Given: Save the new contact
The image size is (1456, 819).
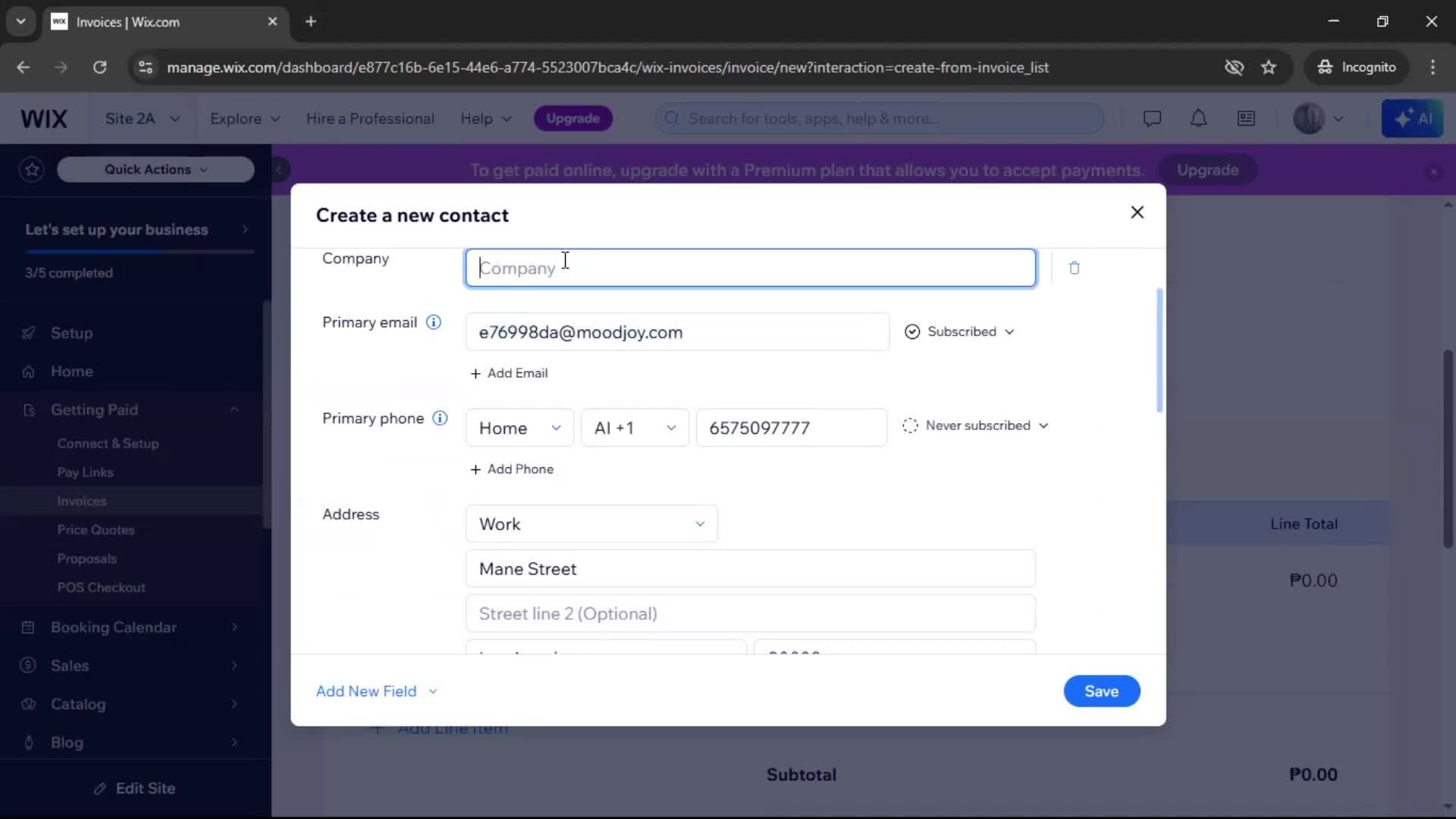Looking at the screenshot, I should click(x=1101, y=692).
